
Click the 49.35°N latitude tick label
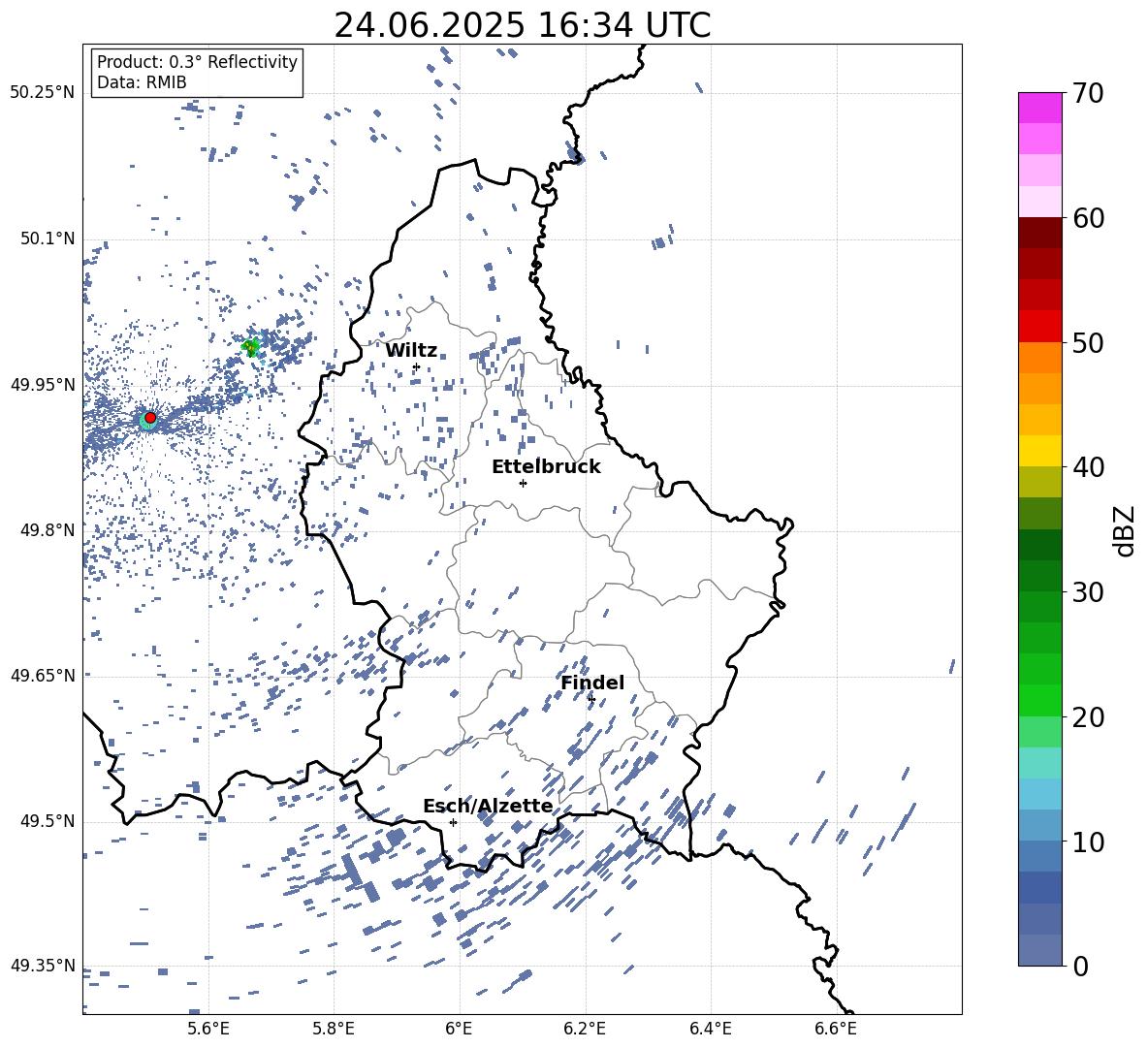pos(42,966)
